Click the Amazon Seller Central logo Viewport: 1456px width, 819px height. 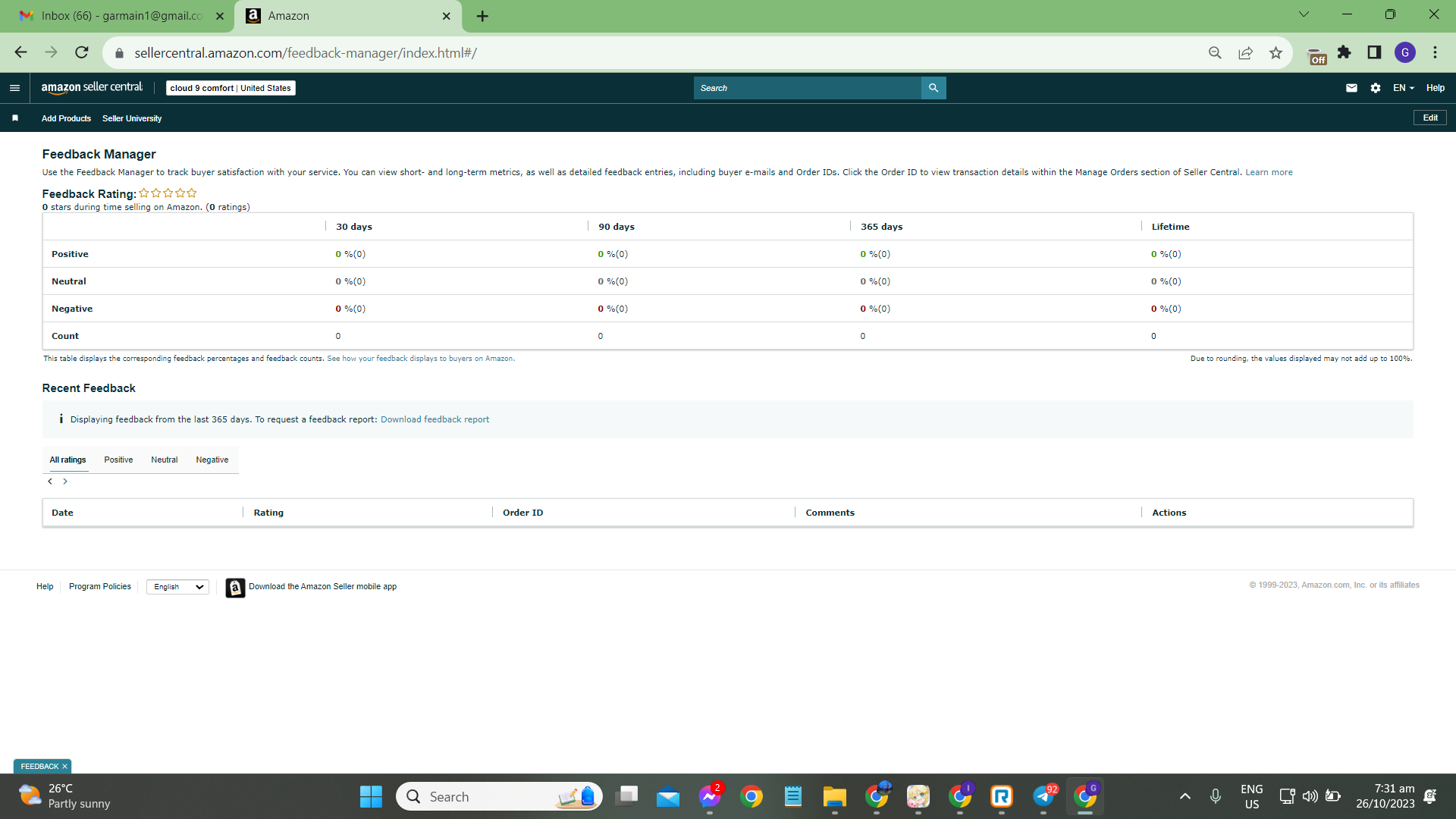click(92, 88)
